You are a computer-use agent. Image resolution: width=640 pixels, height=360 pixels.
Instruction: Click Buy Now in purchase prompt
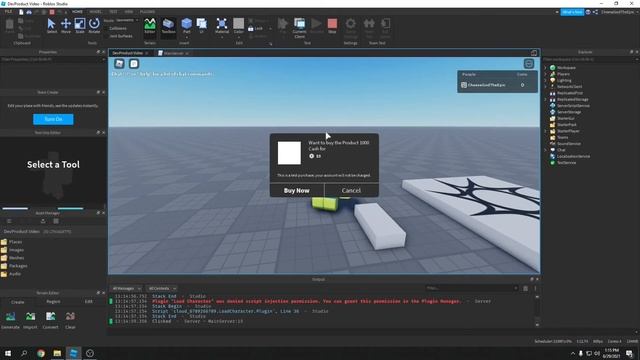point(297,190)
